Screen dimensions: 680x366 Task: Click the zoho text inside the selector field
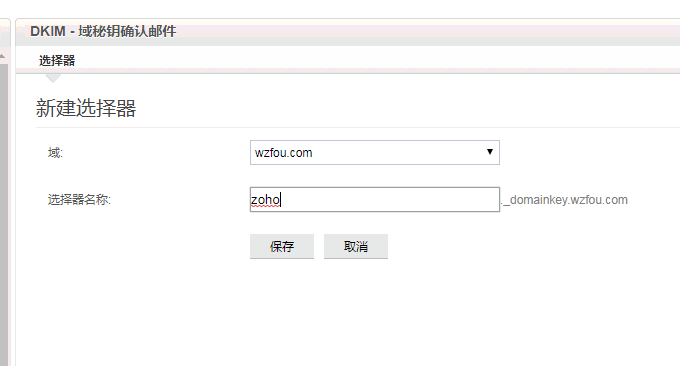[x=265, y=200]
